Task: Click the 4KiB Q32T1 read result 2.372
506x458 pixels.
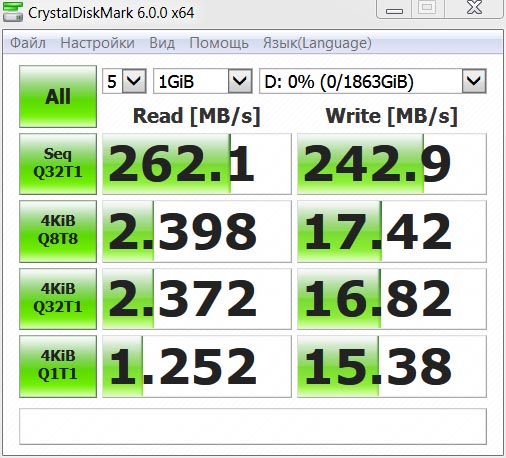Action: [197, 299]
